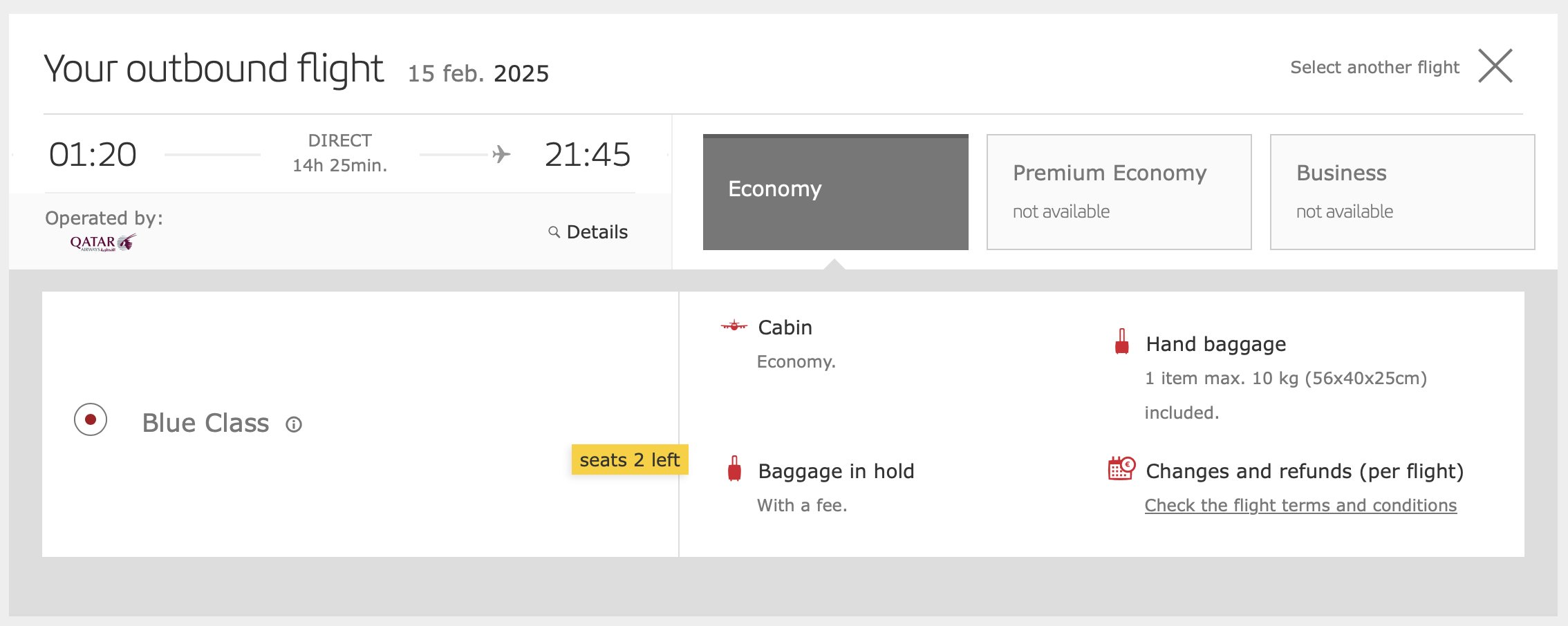The width and height of the screenshot is (1568, 626).
Task: Click Select another flight
Action: (x=1374, y=67)
